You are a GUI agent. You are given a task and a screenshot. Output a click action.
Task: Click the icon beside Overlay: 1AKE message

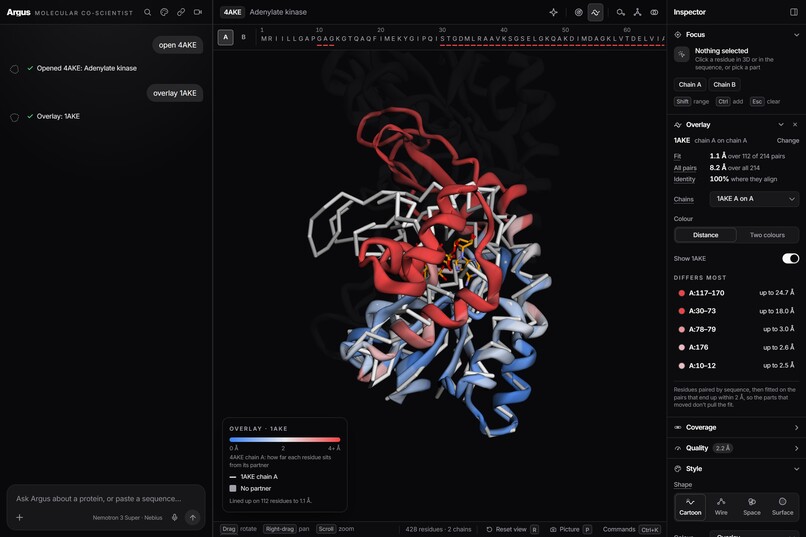click(x=14, y=117)
